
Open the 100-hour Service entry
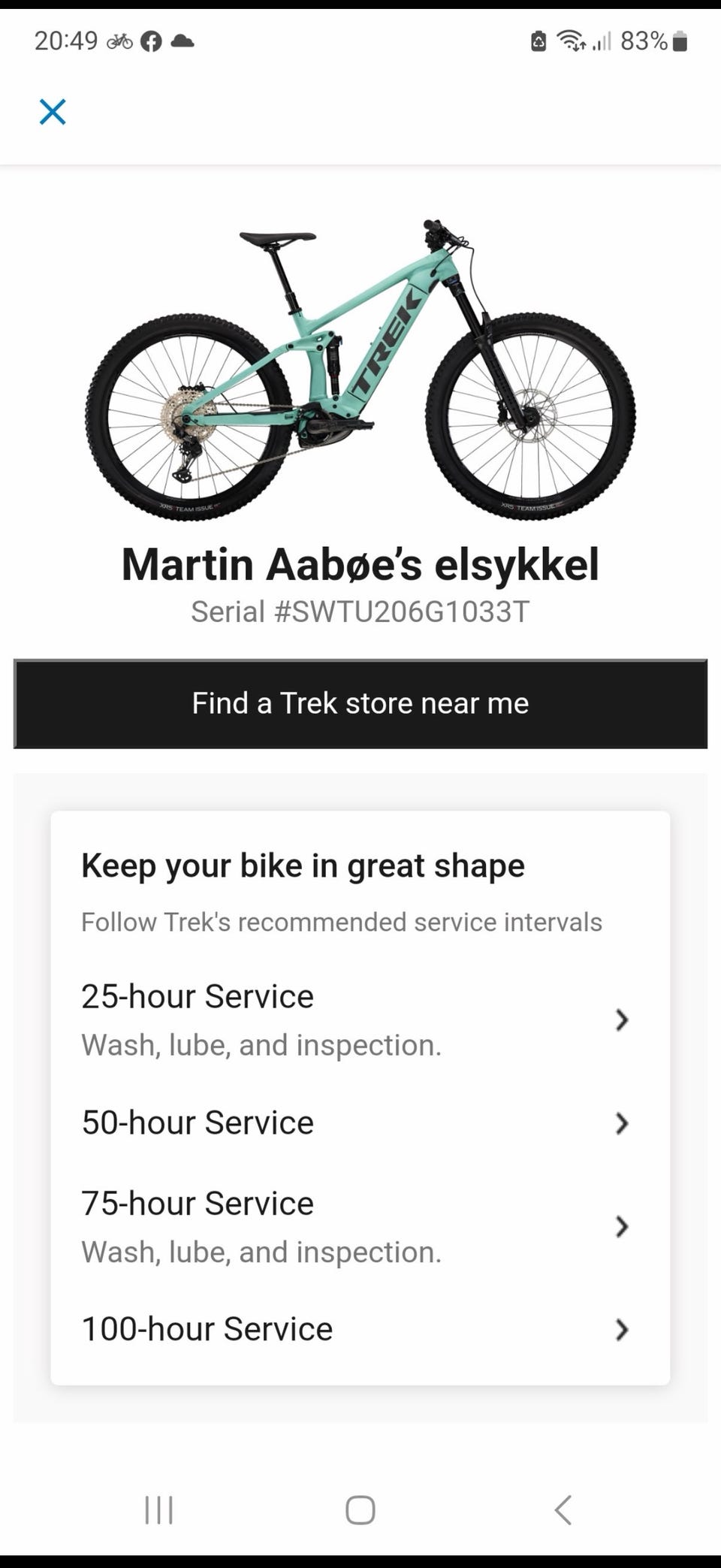click(x=360, y=1329)
